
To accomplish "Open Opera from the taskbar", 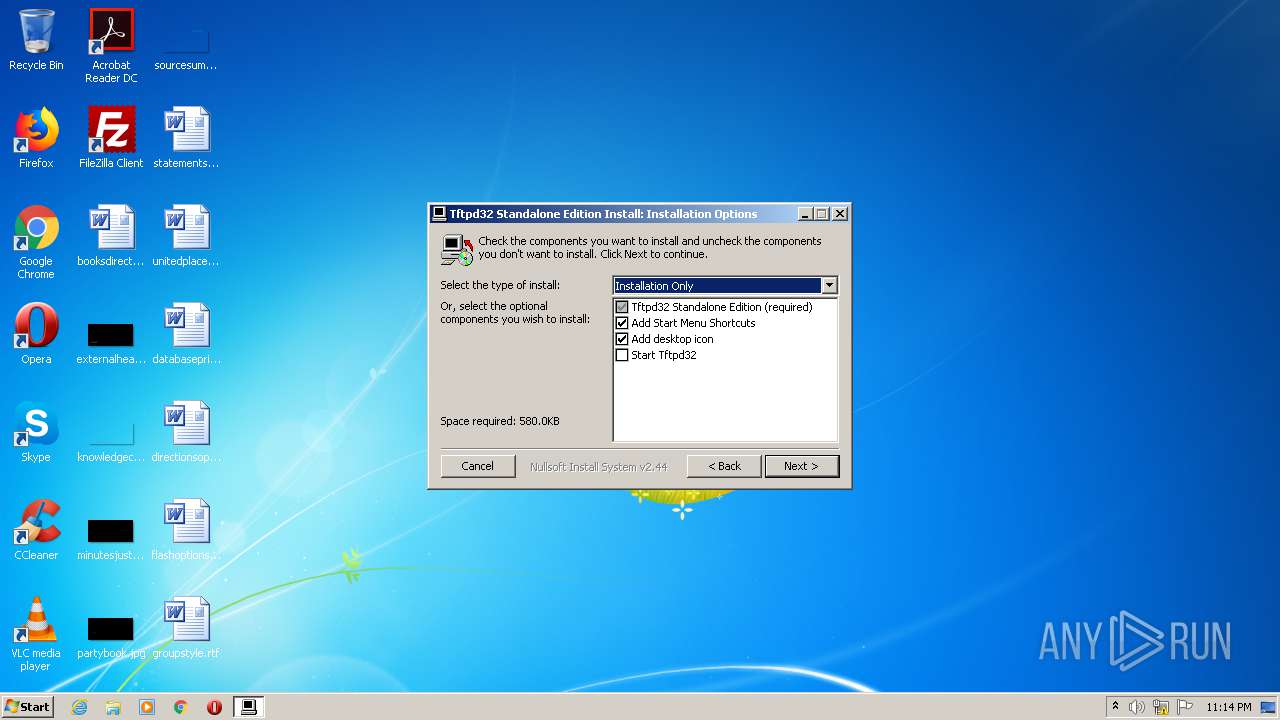I will click(214, 707).
